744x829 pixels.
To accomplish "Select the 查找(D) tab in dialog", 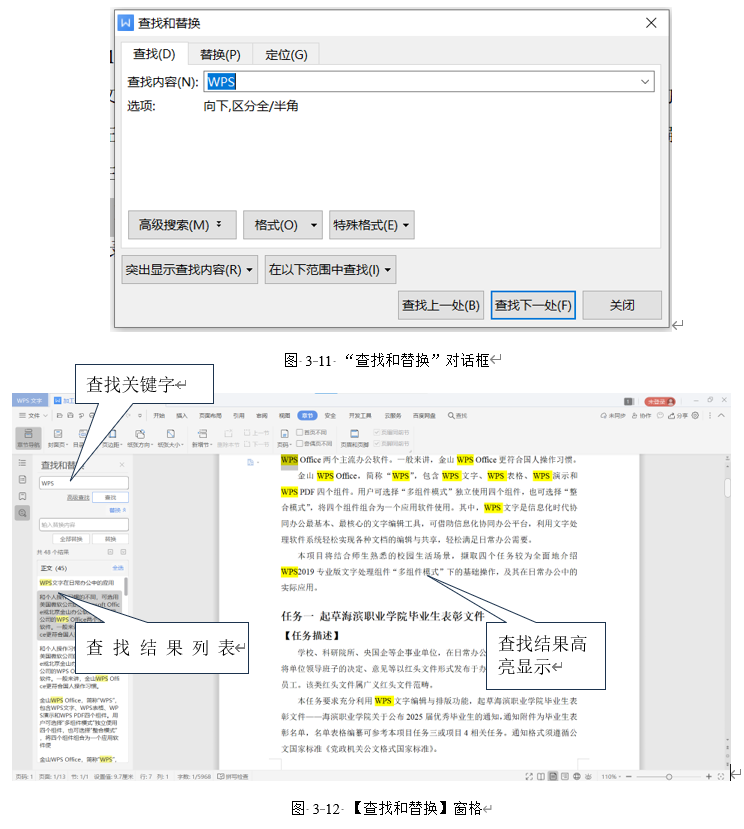I will (x=154, y=54).
